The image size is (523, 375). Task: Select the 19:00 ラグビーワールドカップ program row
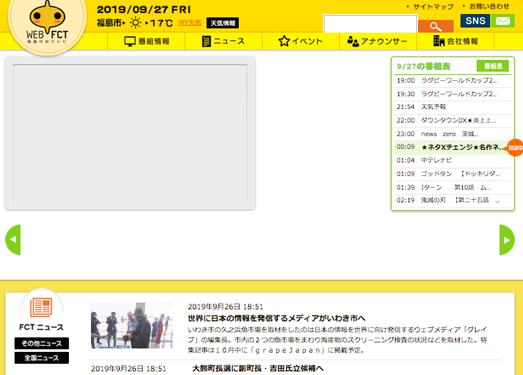453,80
